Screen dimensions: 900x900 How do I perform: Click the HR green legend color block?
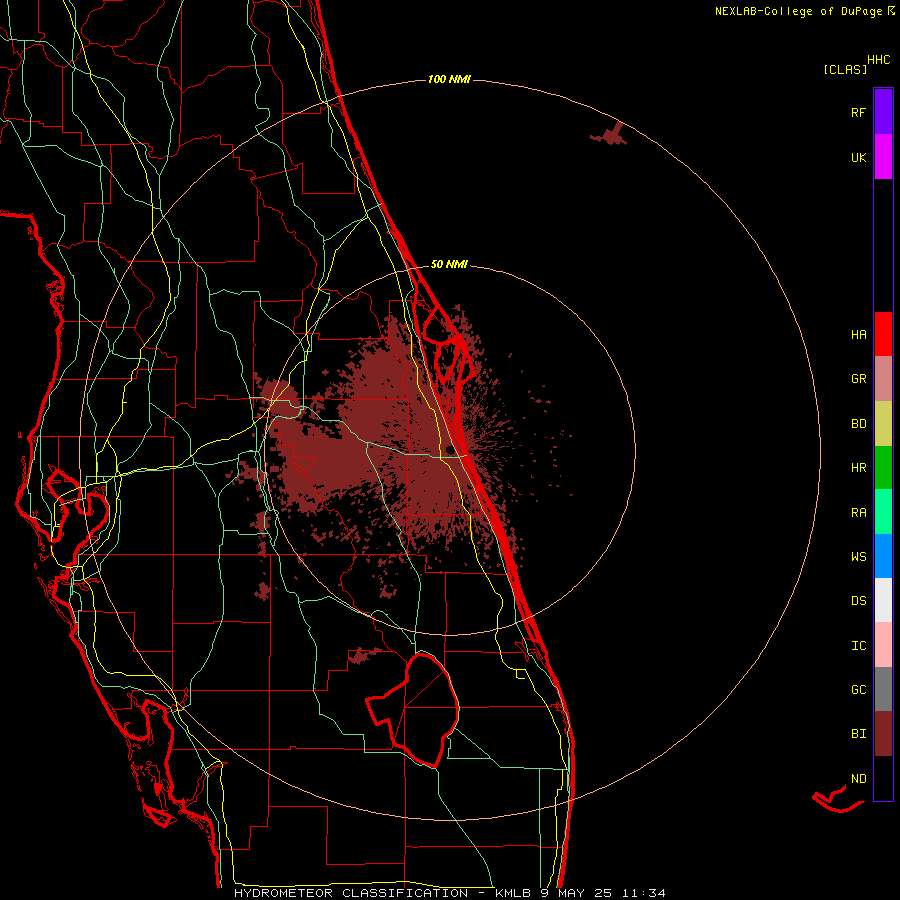883,467
